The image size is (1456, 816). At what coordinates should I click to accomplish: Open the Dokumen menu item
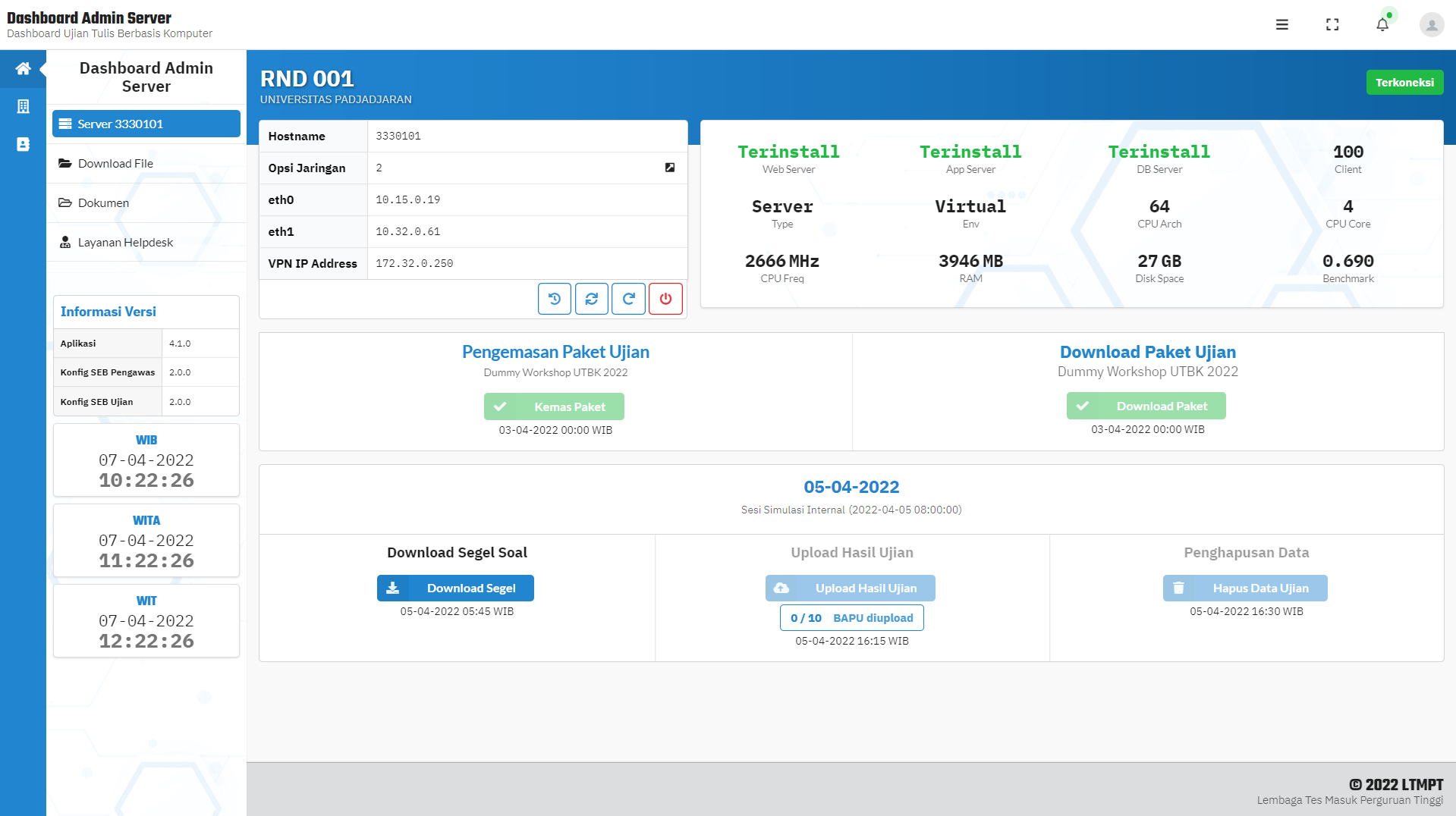click(x=146, y=202)
